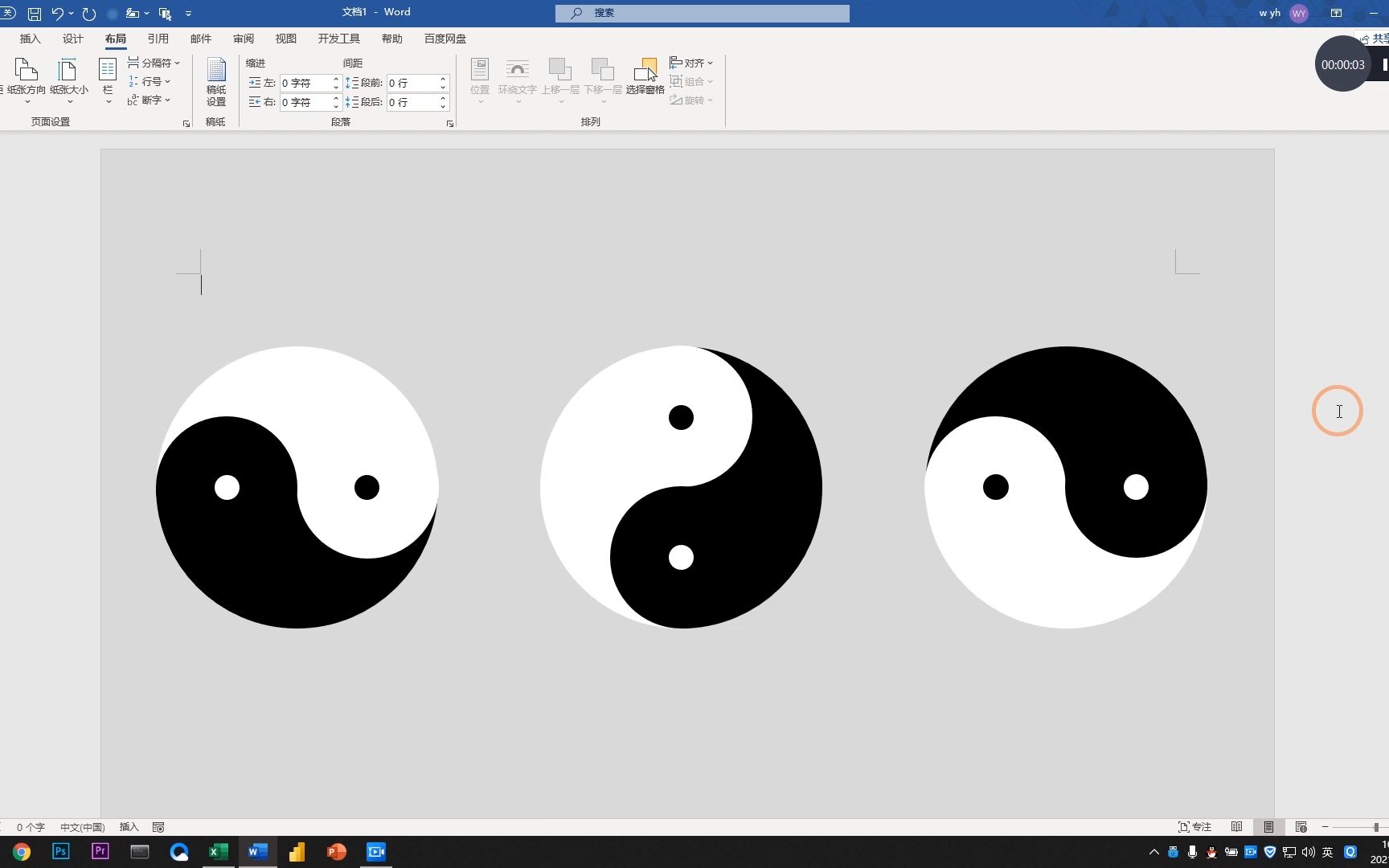Open Photoshop from the taskbar
Viewport: 1389px width, 868px height.
pyautogui.click(x=60, y=851)
